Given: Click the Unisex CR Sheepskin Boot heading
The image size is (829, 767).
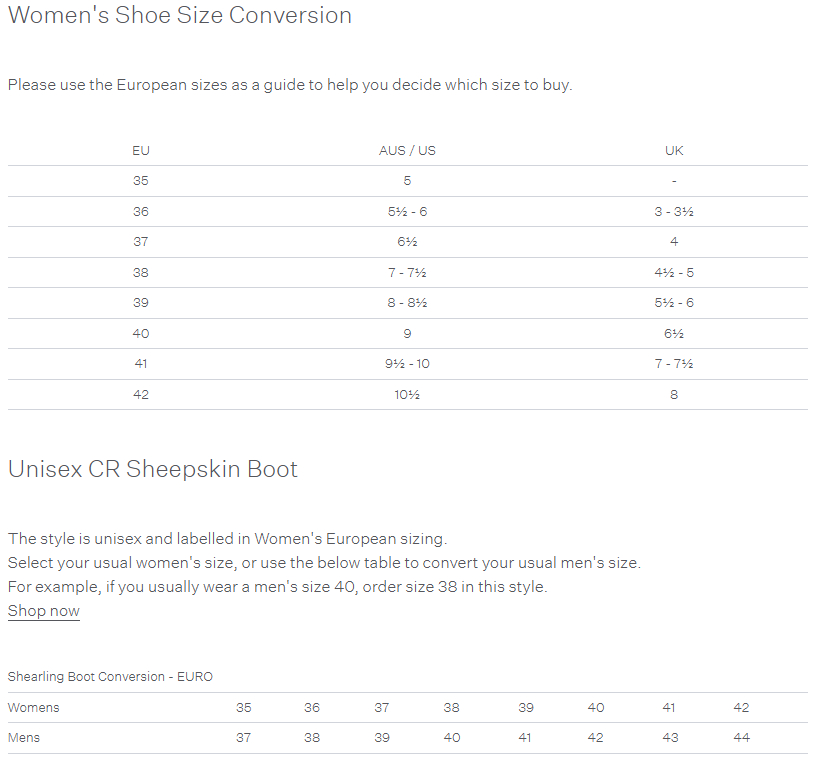Looking at the screenshot, I should click(x=153, y=469).
